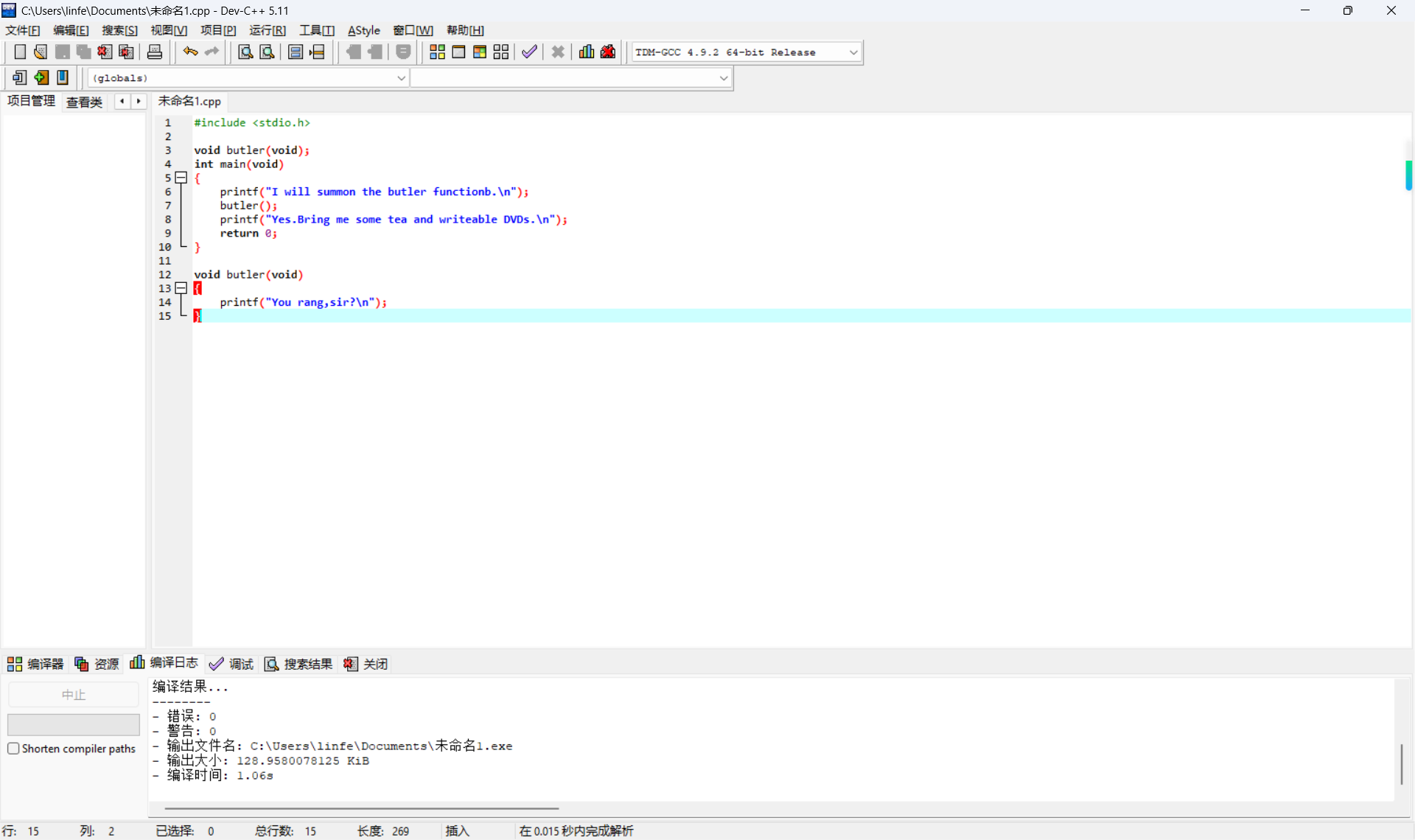Click the green plus Insert icon
Viewport: 1415px width, 840px height.
coord(41,77)
